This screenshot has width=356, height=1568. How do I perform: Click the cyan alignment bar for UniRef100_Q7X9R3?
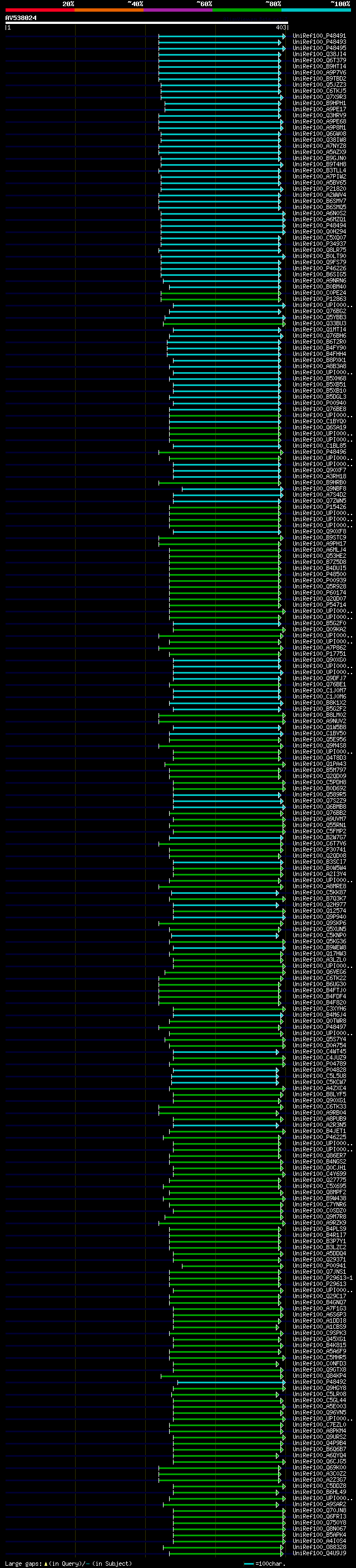click(x=221, y=97)
